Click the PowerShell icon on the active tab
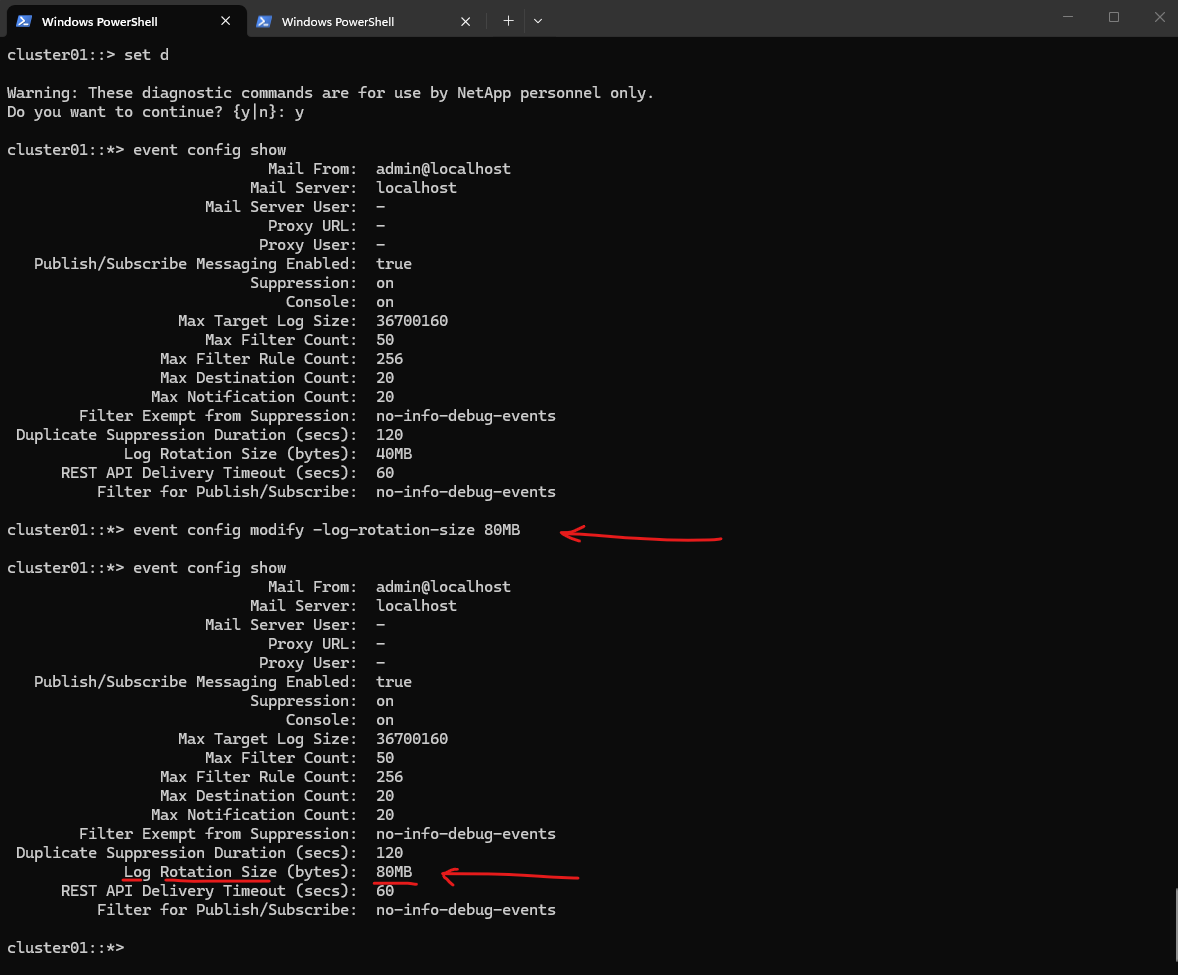This screenshot has width=1178, height=975. pyautogui.click(x=24, y=21)
